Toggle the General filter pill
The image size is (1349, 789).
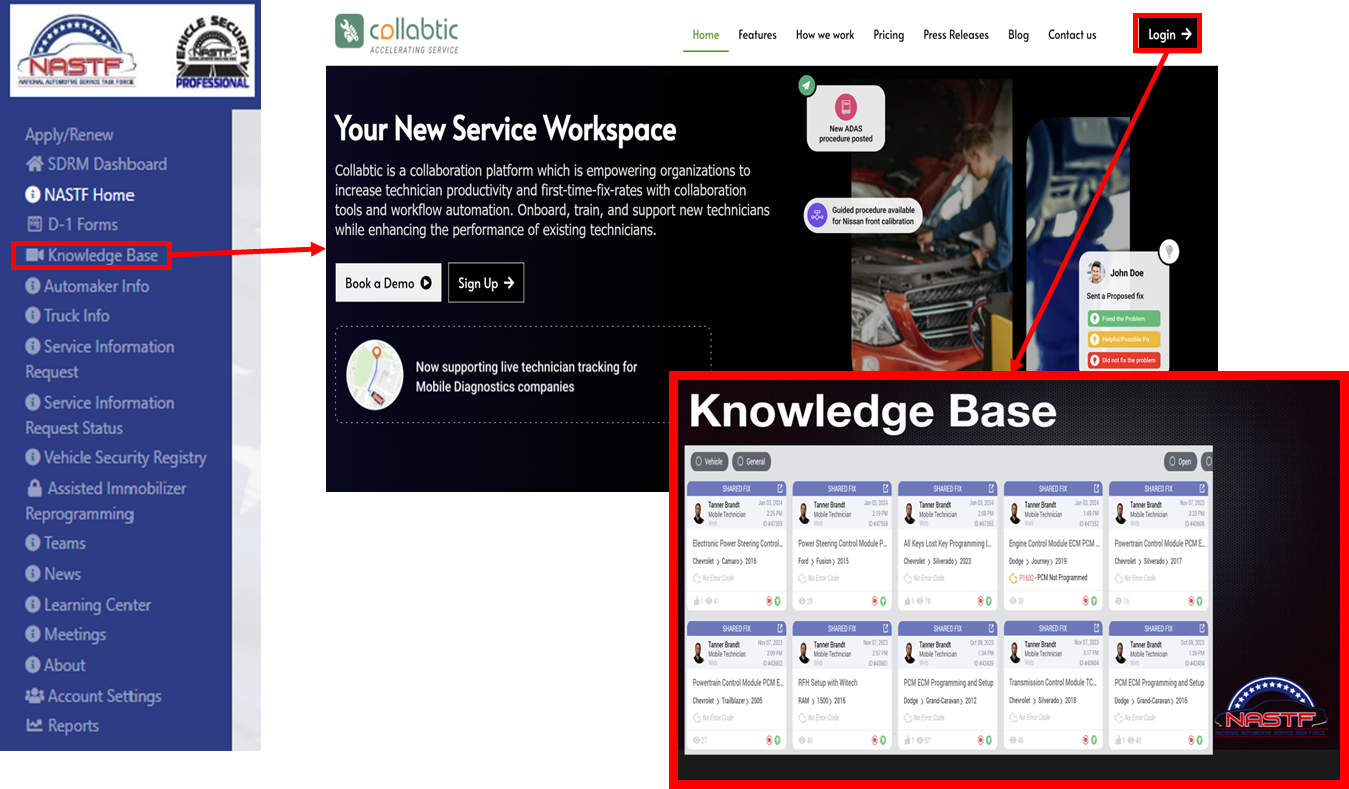click(751, 462)
